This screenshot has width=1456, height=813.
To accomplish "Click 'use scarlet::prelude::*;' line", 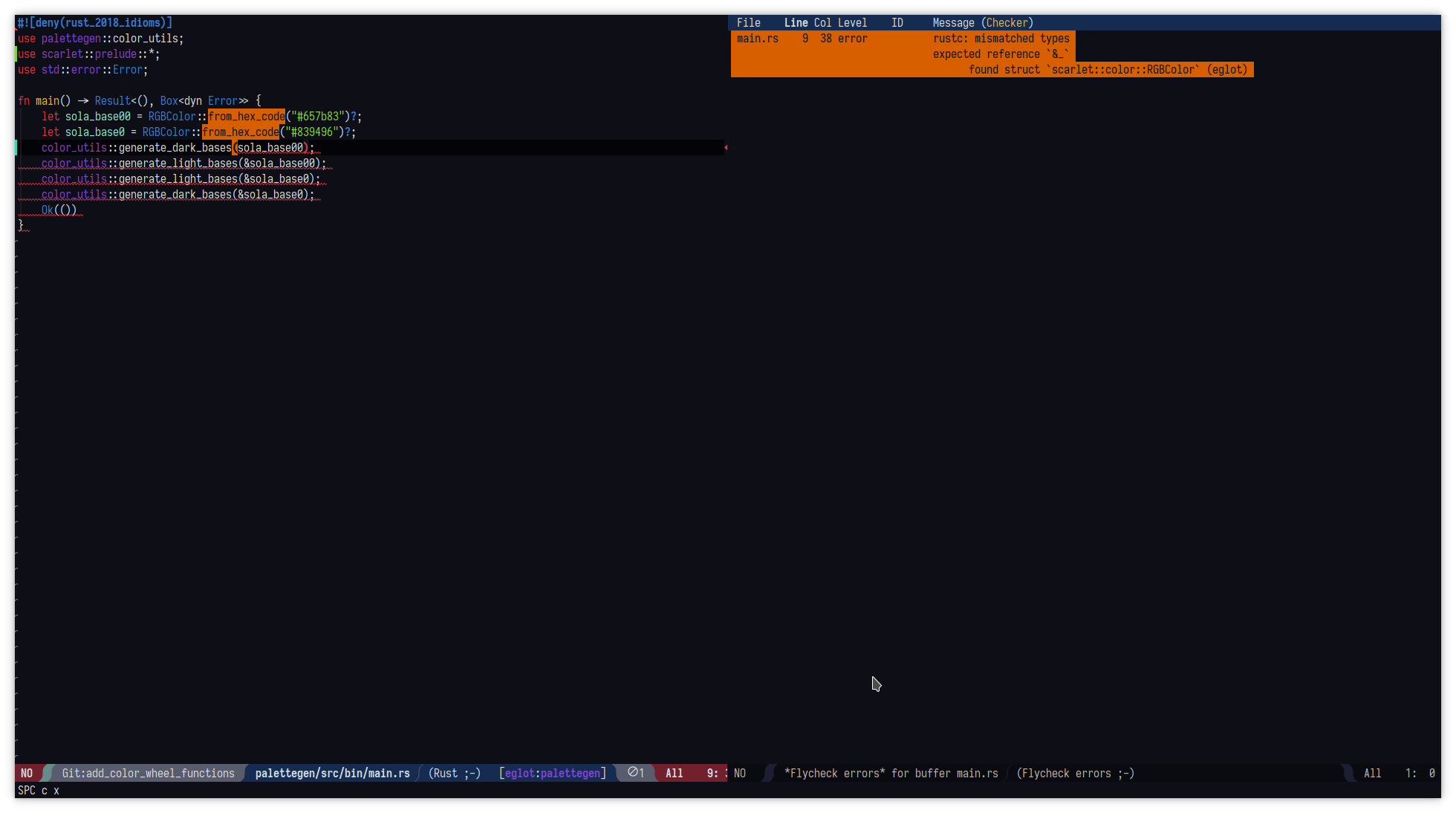I will tap(89, 54).
